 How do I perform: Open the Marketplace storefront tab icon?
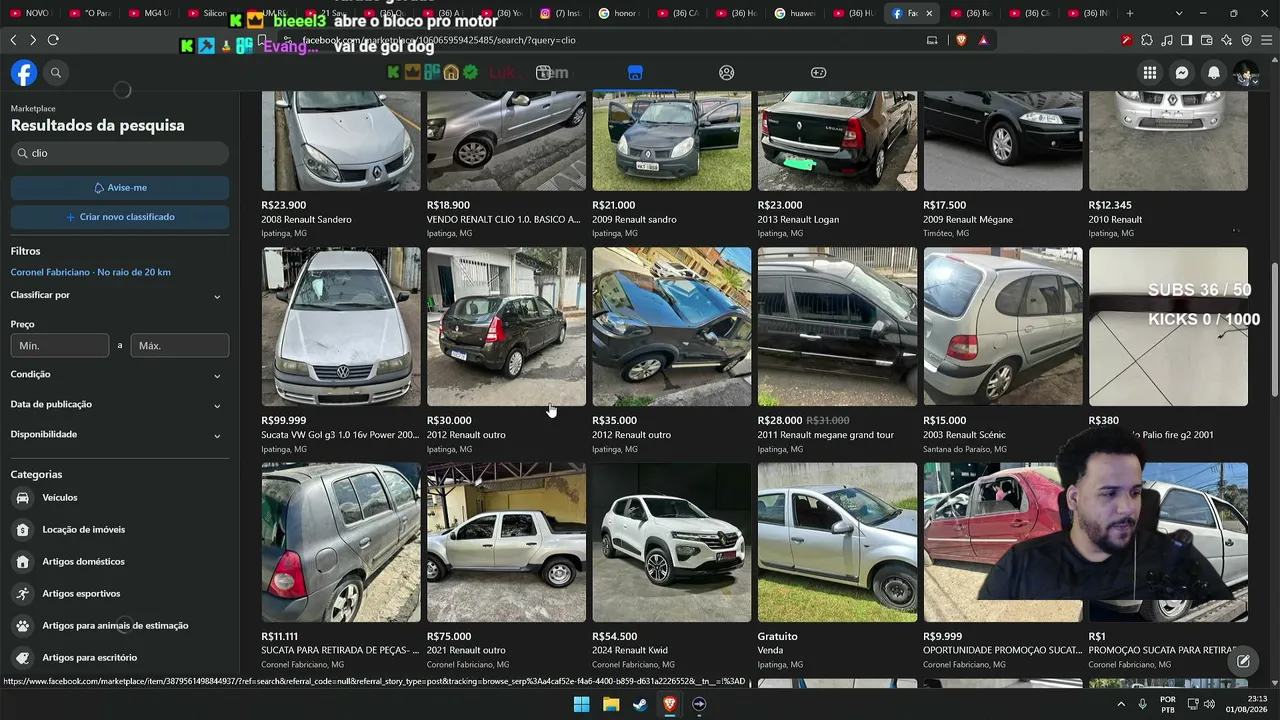pyautogui.click(x=635, y=73)
